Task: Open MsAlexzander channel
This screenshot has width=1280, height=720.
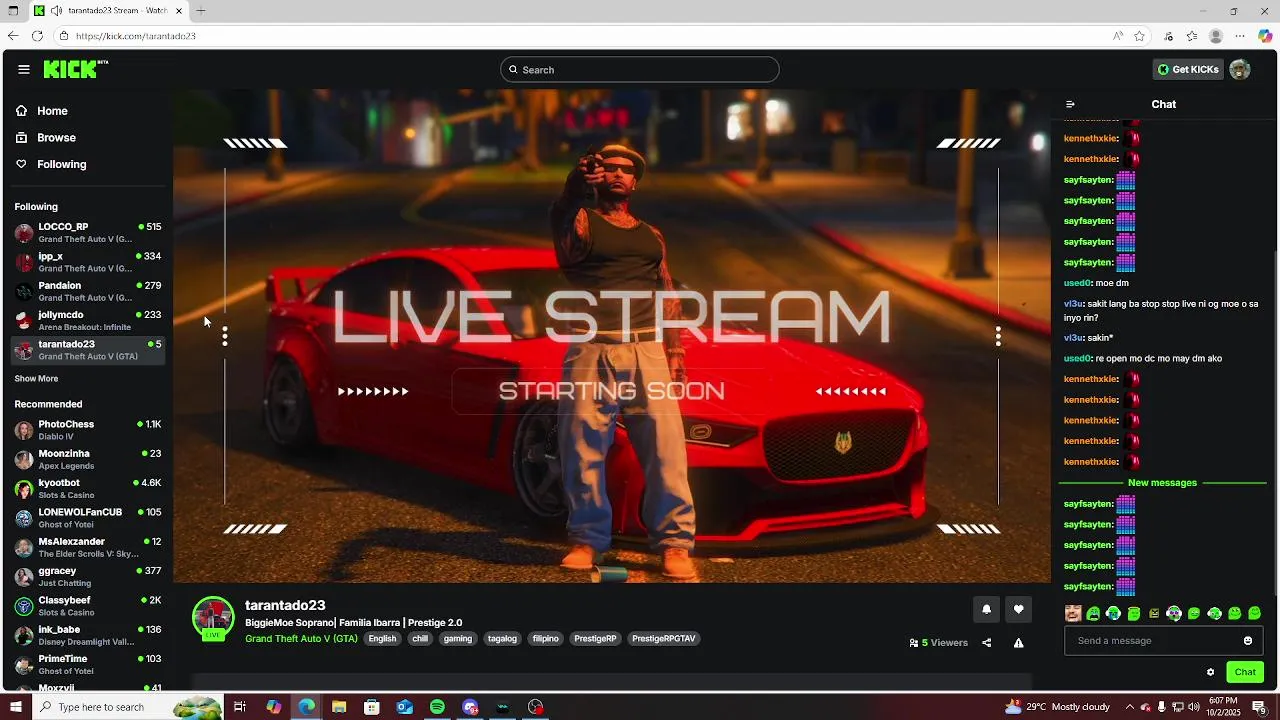Action: coord(88,548)
